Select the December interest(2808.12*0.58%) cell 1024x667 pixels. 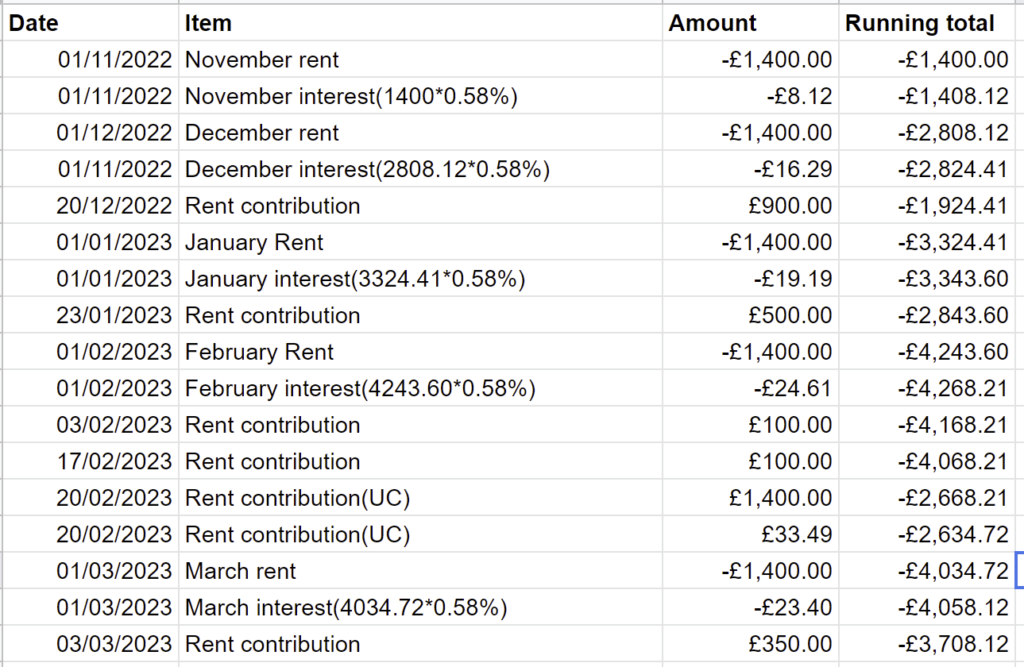(367, 170)
